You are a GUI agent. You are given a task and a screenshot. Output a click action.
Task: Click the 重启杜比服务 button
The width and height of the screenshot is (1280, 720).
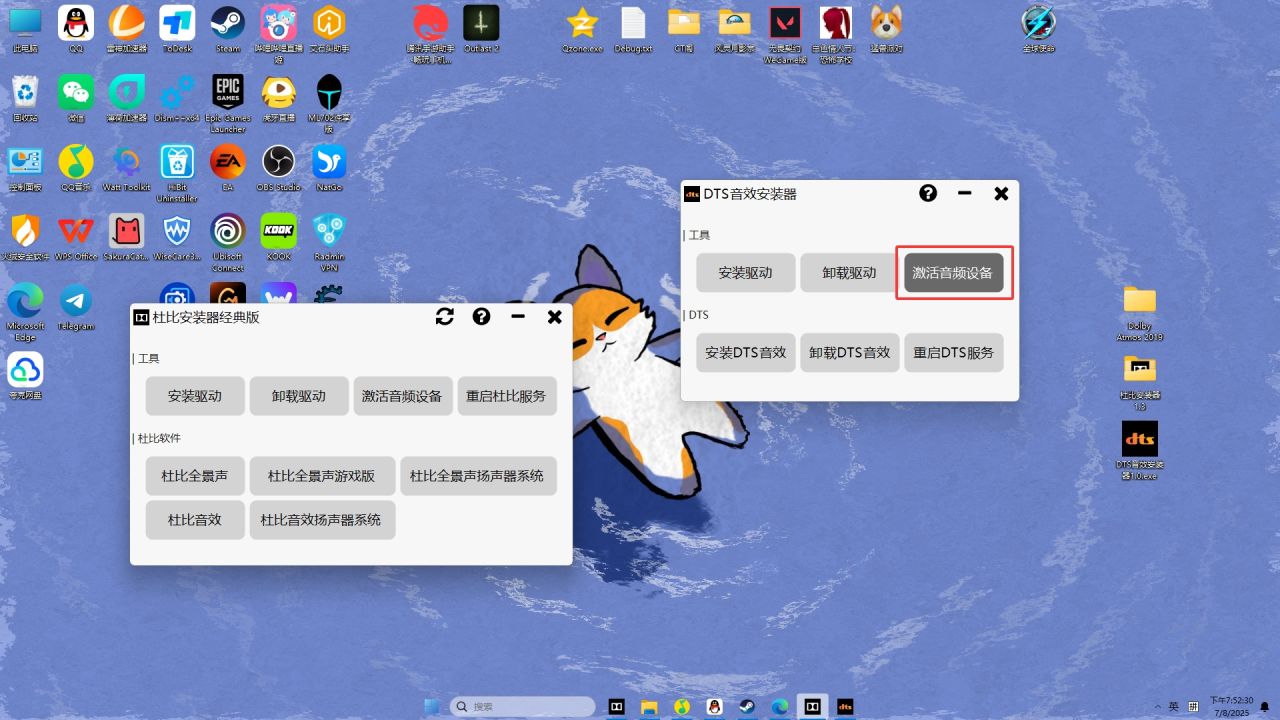pos(507,396)
